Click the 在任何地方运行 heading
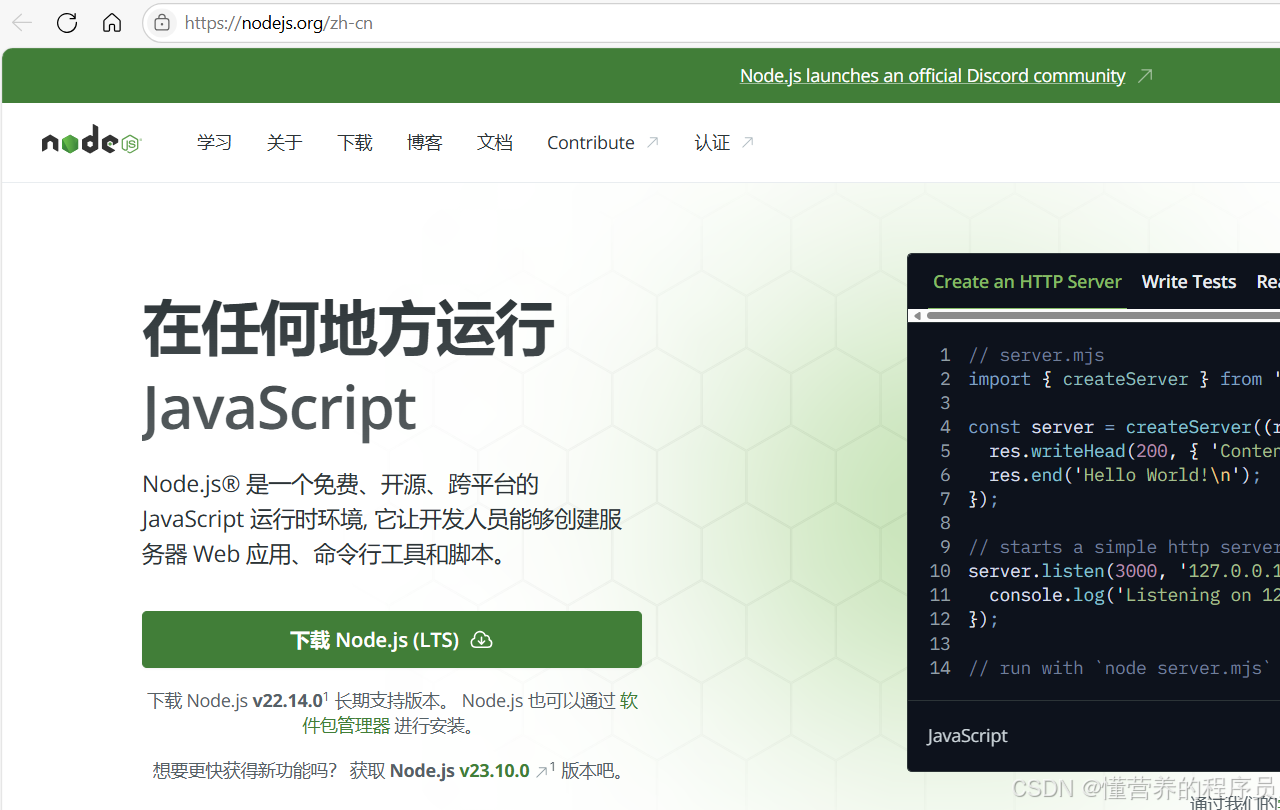 point(348,329)
